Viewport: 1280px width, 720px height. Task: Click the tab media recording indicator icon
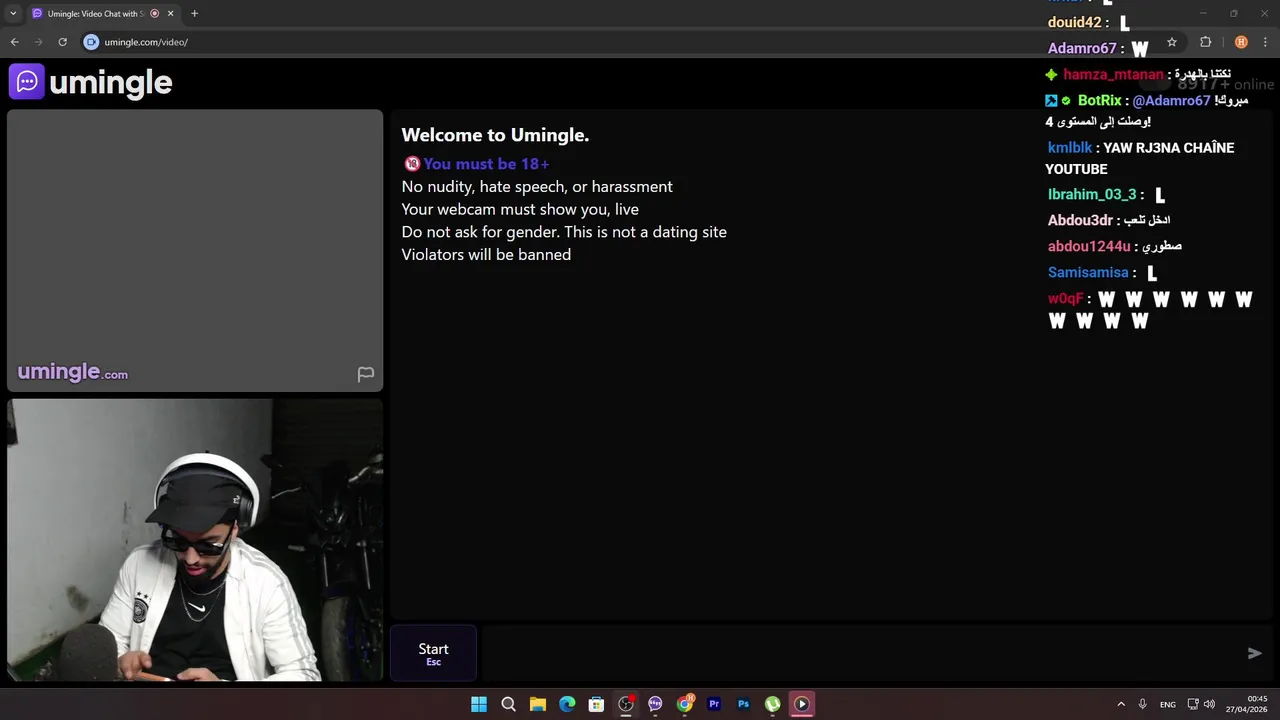click(154, 14)
